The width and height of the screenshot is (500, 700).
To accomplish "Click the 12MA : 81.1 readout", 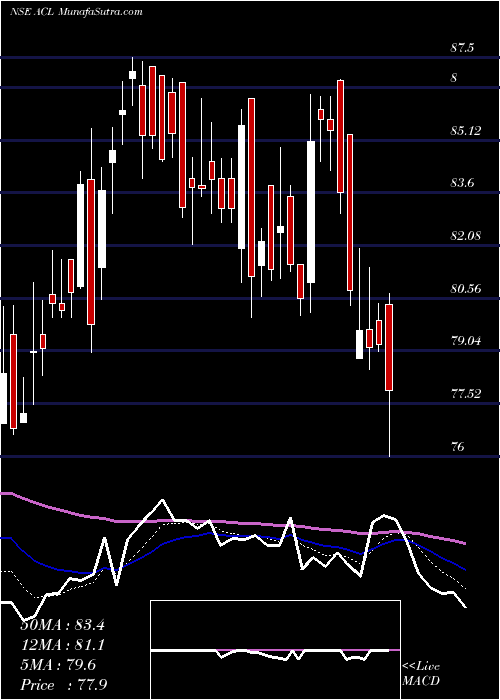I will 62,645.
